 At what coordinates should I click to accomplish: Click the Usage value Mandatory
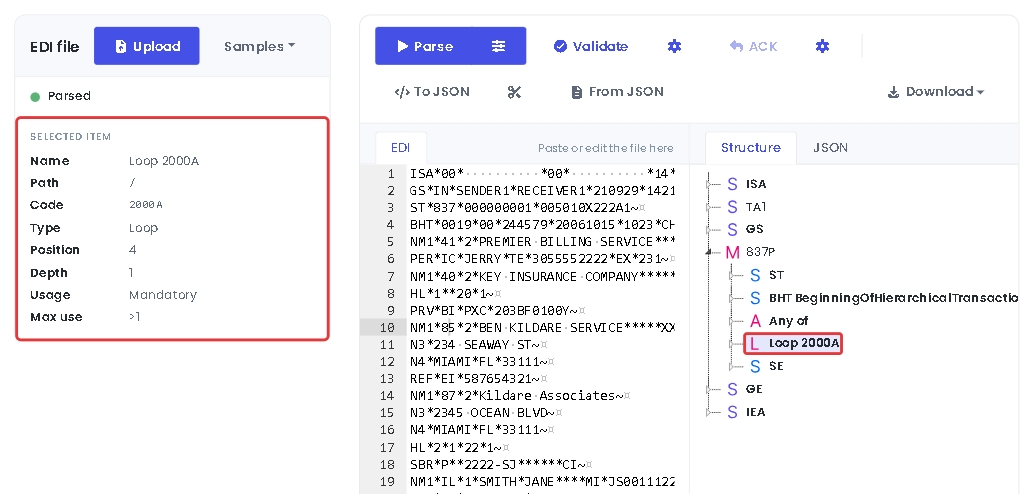point(163,295)
